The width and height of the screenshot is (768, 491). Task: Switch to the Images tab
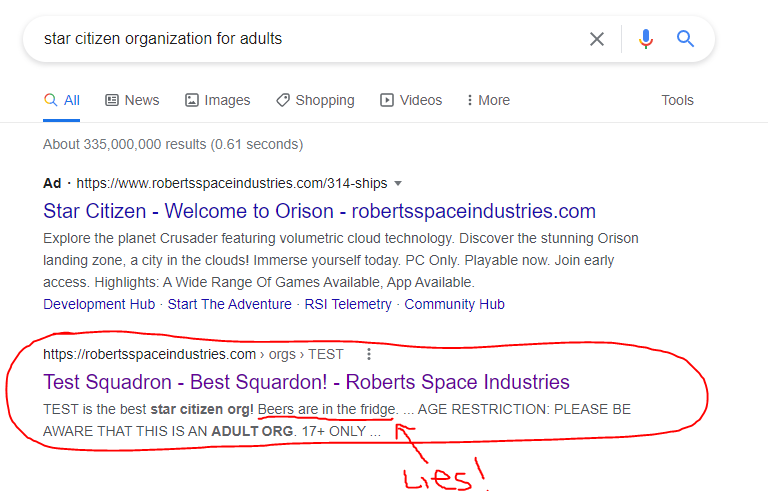tap(217, 100)
